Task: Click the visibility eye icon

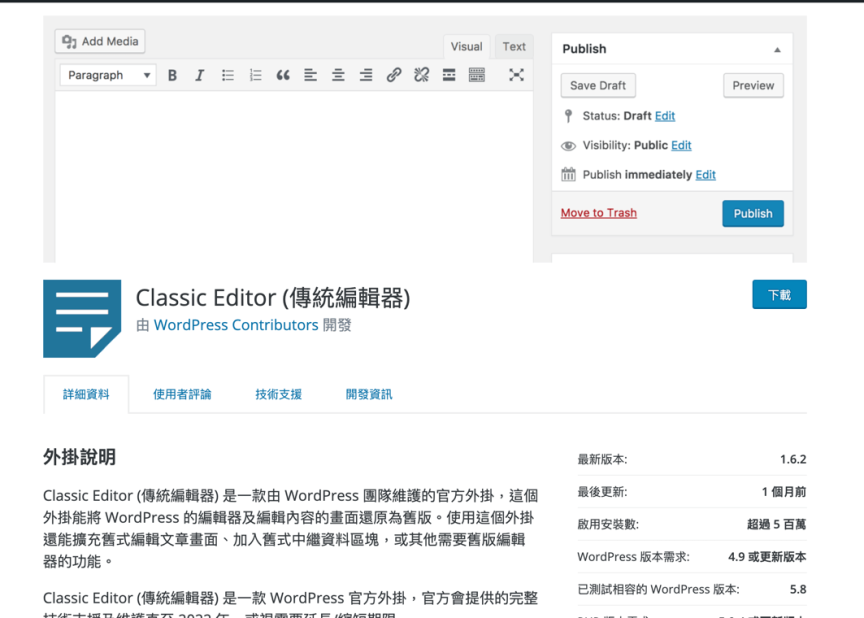Action: tap(568, 145)
